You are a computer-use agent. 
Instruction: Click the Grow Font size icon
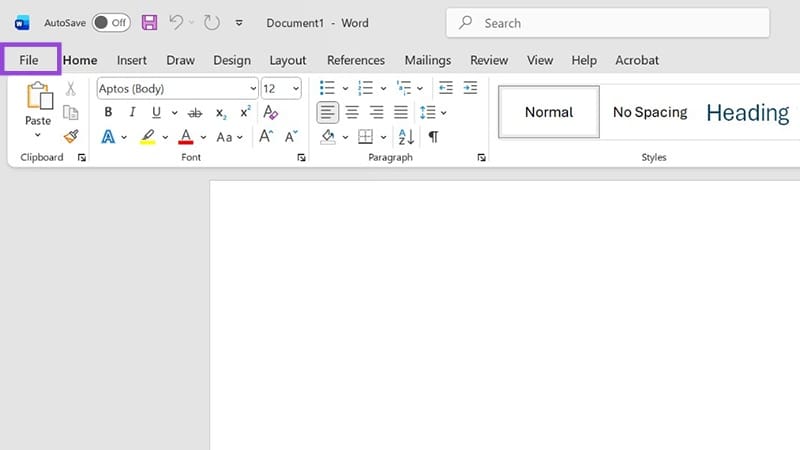pyautogui.click(x=266, y=137)
